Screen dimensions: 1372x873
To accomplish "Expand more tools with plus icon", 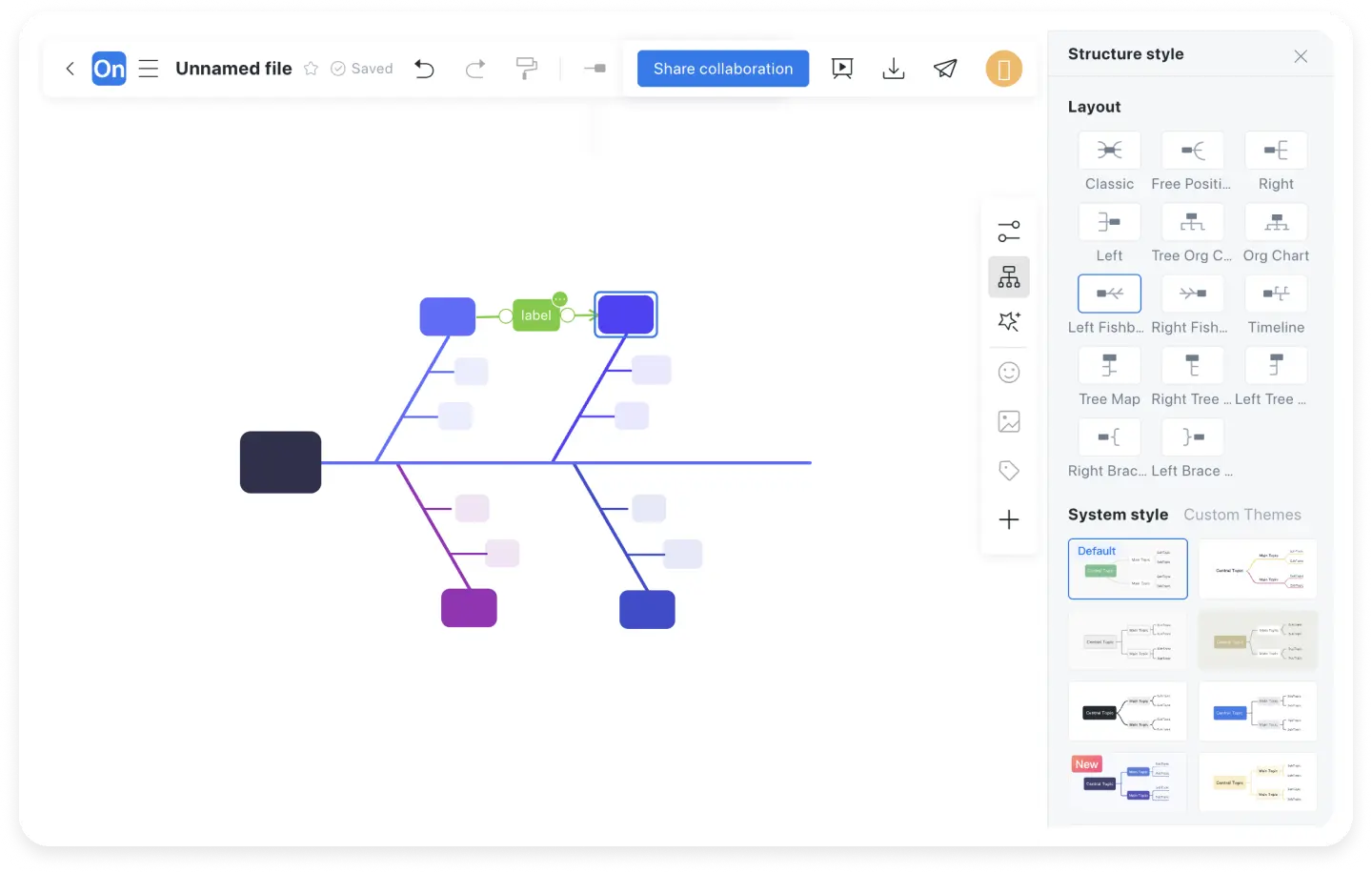I will coord(1008,519).
